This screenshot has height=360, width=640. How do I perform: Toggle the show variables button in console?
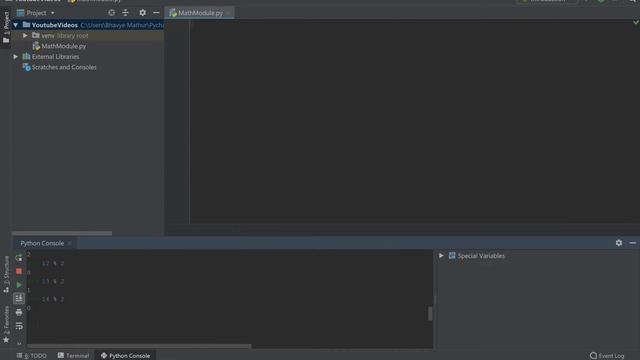pyautogui.click(x=19, y=298)
